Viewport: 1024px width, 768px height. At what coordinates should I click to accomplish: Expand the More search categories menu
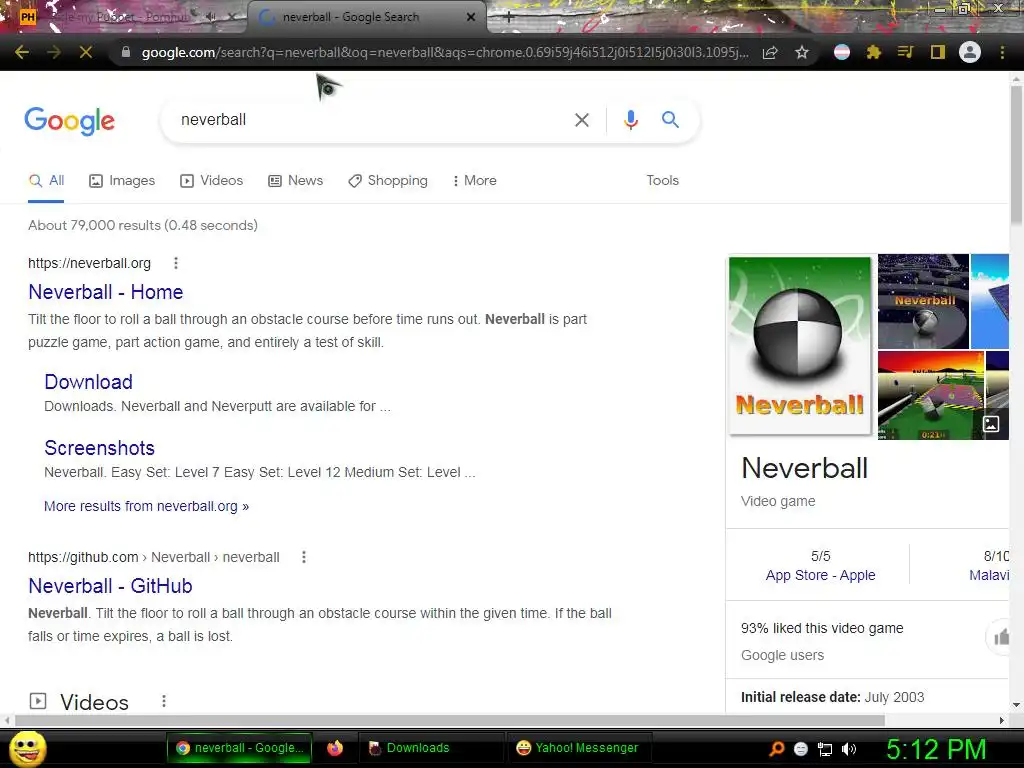475,181
